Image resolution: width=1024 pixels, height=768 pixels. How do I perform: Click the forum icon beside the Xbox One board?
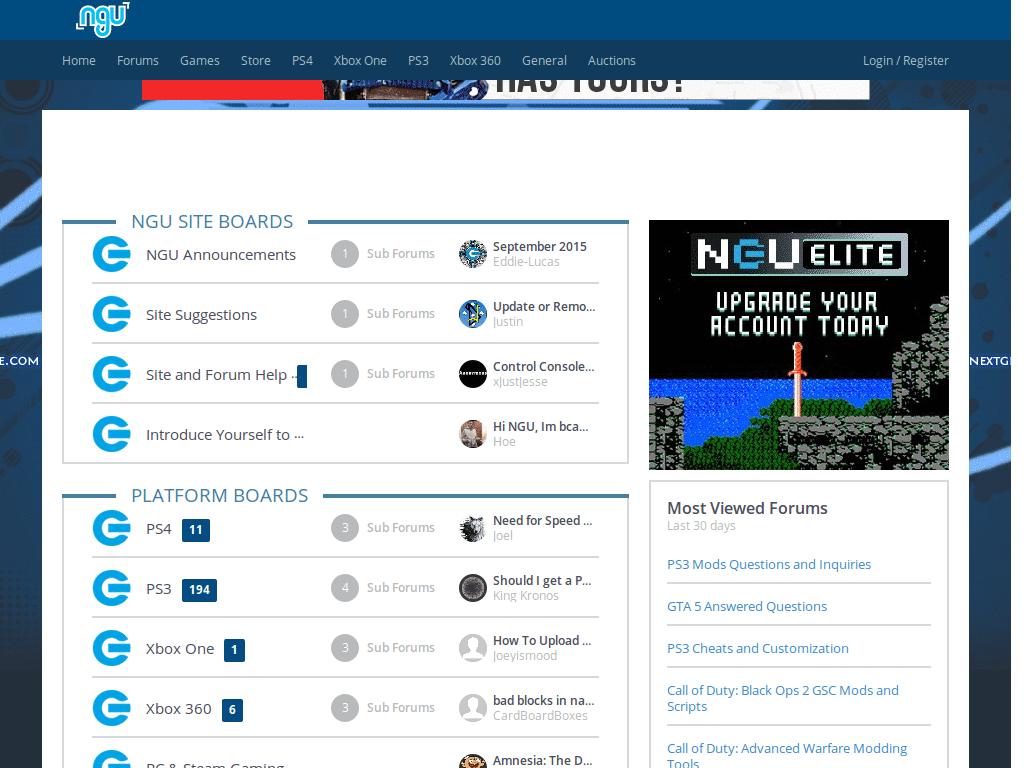tap(112, 648)
